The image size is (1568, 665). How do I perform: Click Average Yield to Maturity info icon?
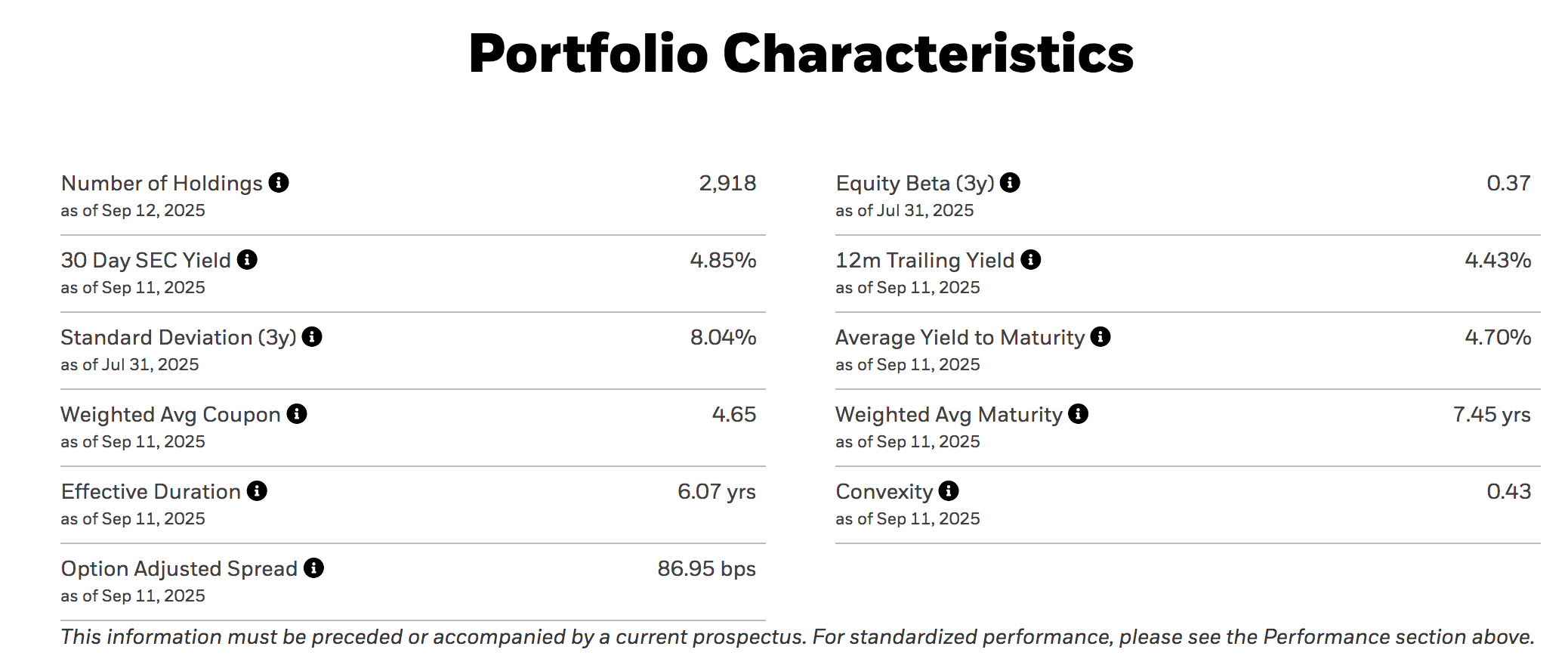point(1100,337)
